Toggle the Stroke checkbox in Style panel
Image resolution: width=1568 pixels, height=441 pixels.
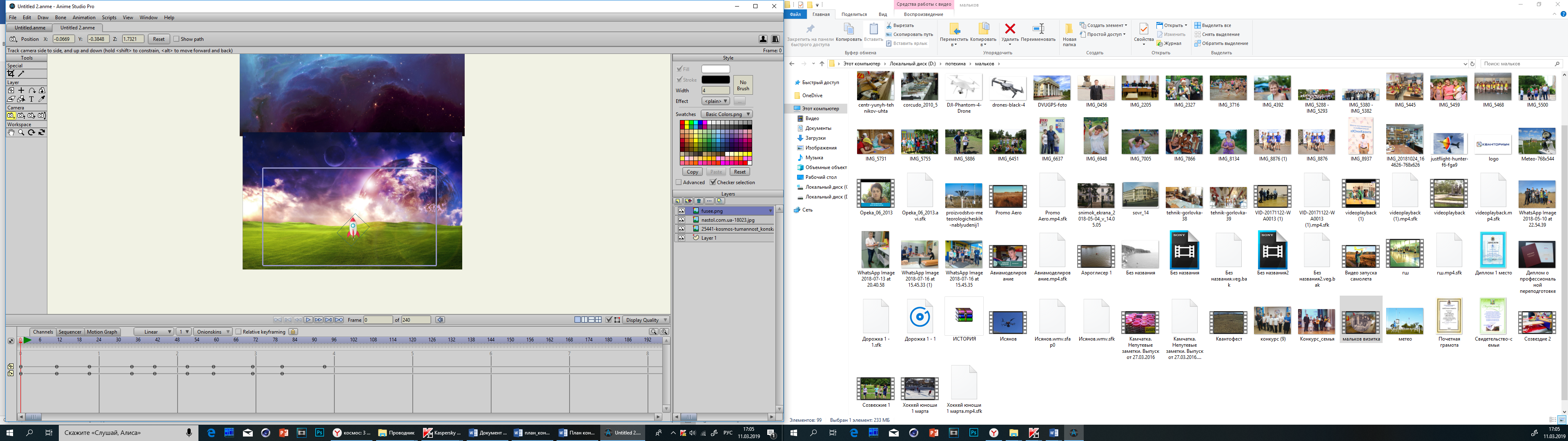[679, 80]
